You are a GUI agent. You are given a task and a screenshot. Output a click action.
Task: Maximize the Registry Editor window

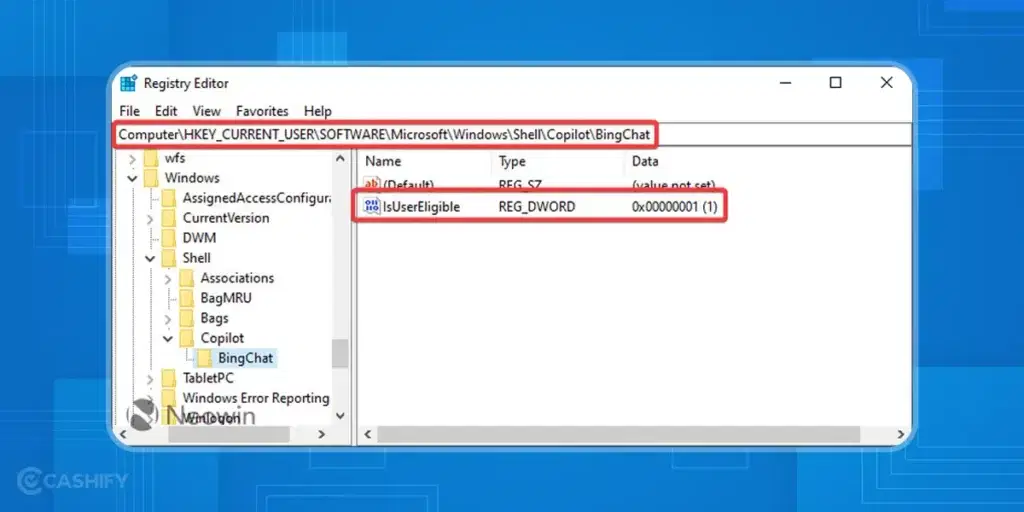[x=835, y=83]
